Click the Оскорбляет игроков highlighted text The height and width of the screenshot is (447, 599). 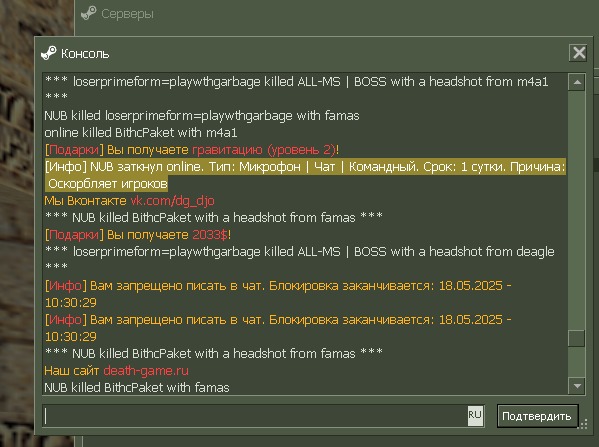pyautogui.click(x=107, y=184)
